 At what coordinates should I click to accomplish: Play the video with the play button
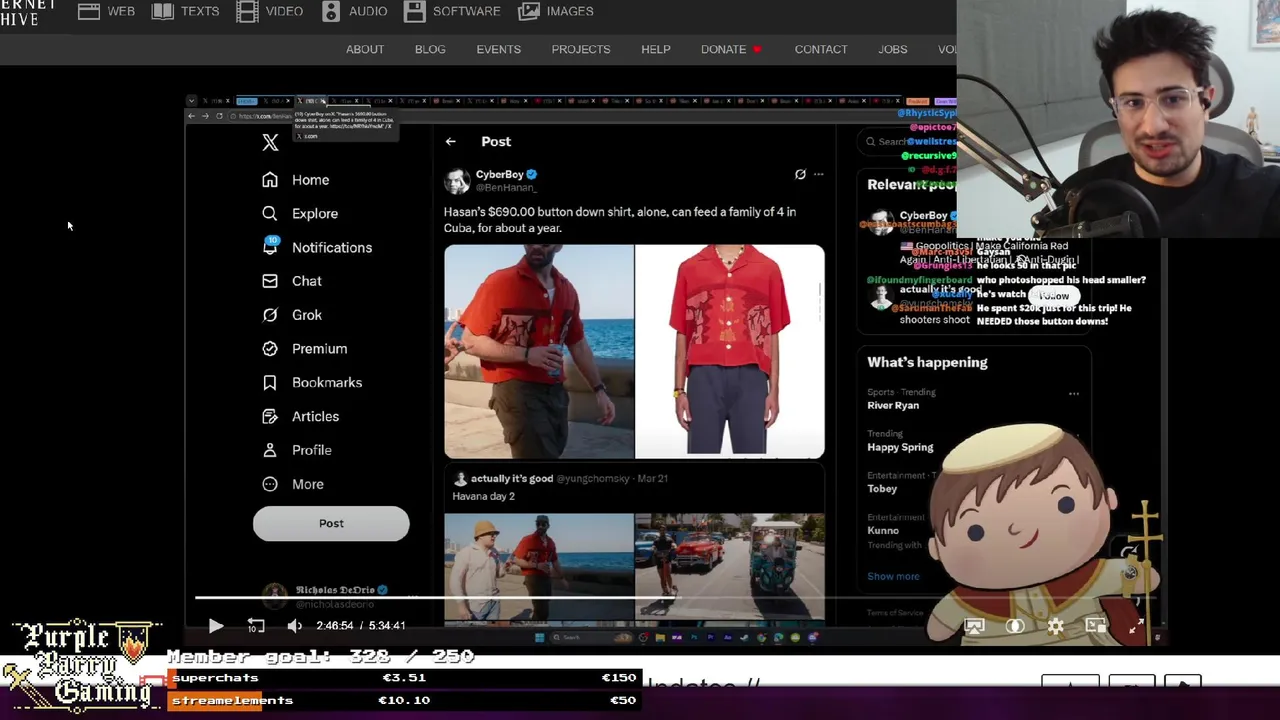(216, 626)
